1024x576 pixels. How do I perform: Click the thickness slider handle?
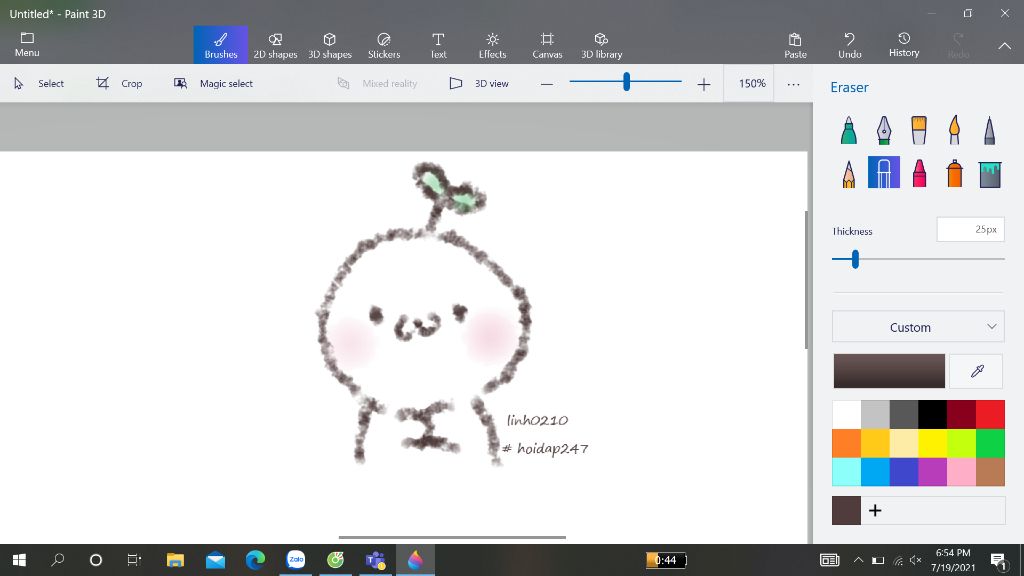coord(855,259)
